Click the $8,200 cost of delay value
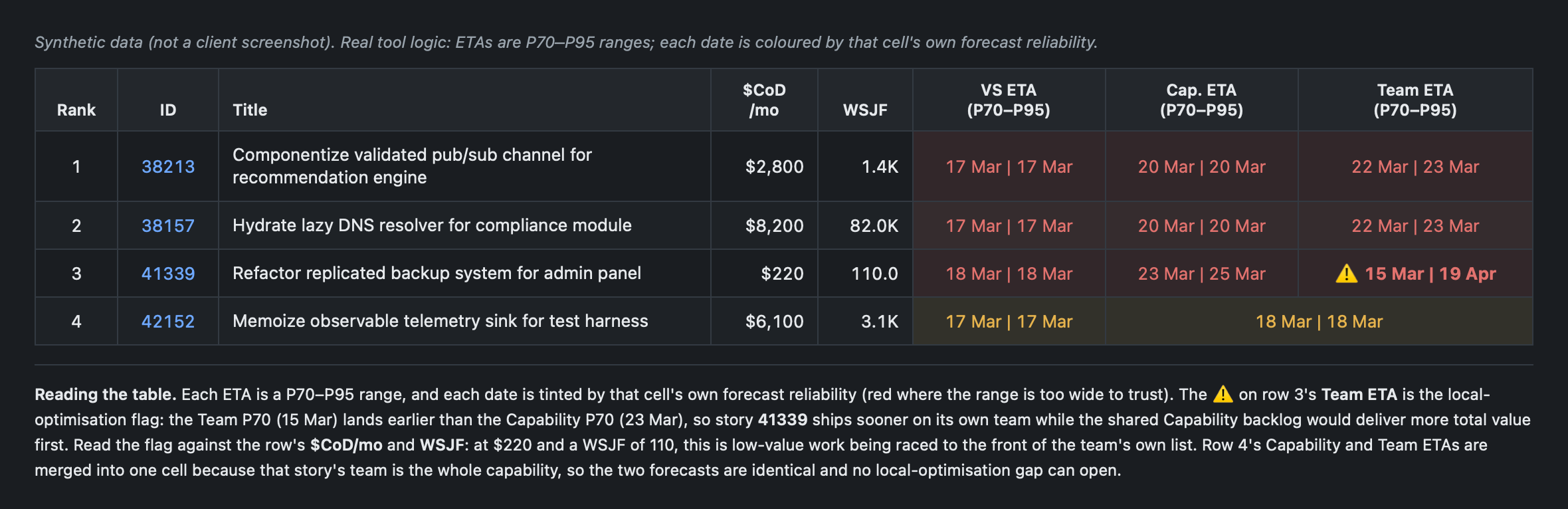Image resolution: width=1568 pixels, height=509 pixels. (774, 226)
